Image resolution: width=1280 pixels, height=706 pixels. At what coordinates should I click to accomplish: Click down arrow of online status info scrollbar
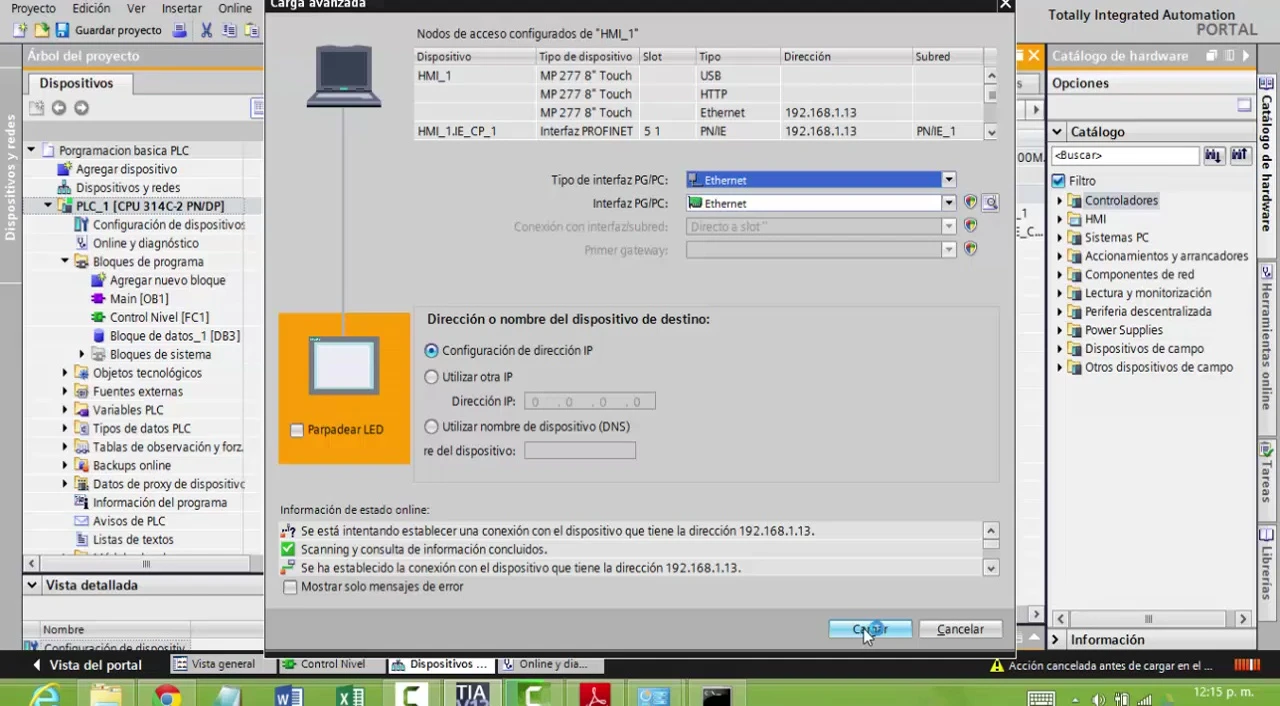(x=991, y=568)
